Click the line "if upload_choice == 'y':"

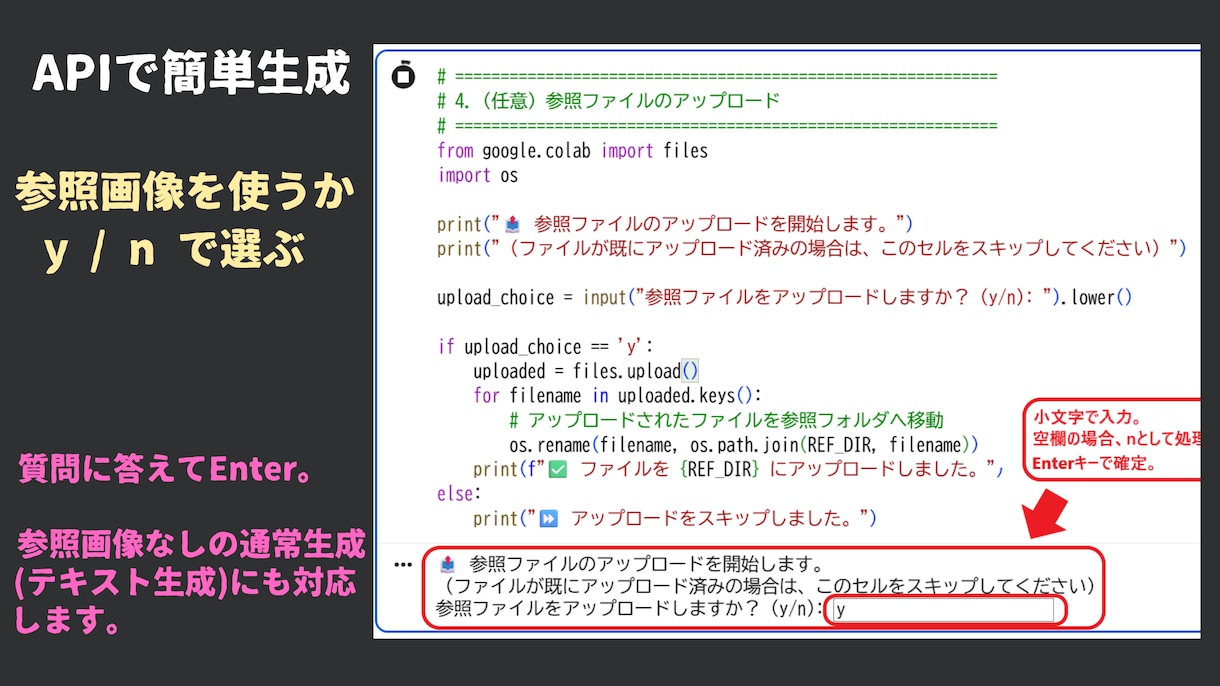[x=545, y=346]
